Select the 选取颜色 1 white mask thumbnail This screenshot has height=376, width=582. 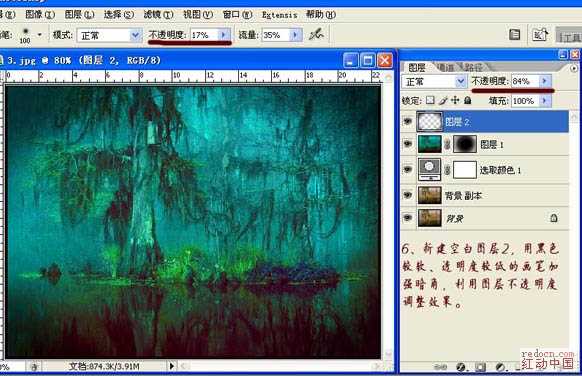[x=465, y=170]
